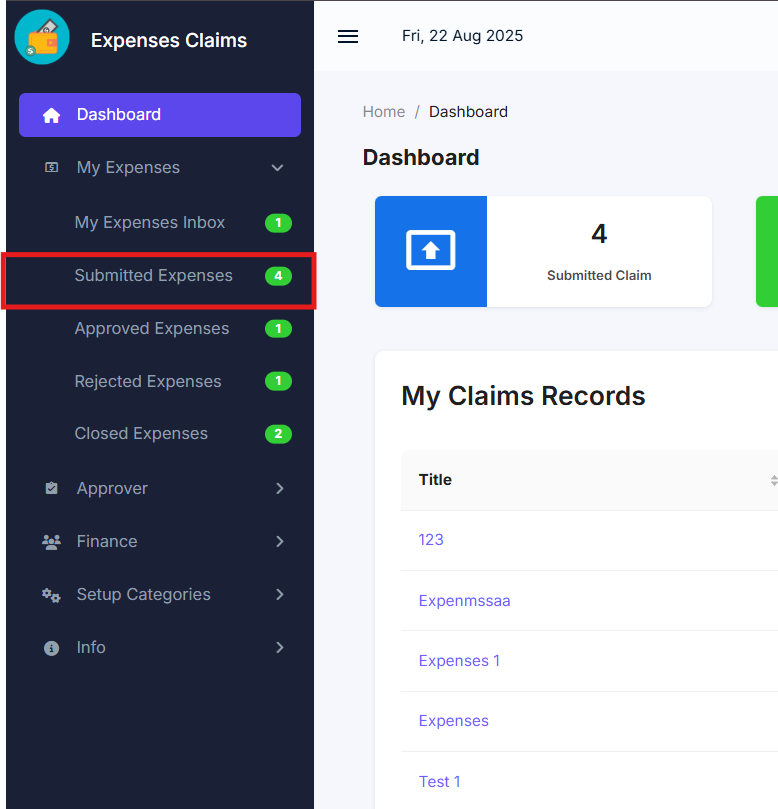Click the blue upload icon on Submitted Claim card
Image resolution: width=778 pixels, height=809 pixels.
pyautogui.click(x=431, y=251)
